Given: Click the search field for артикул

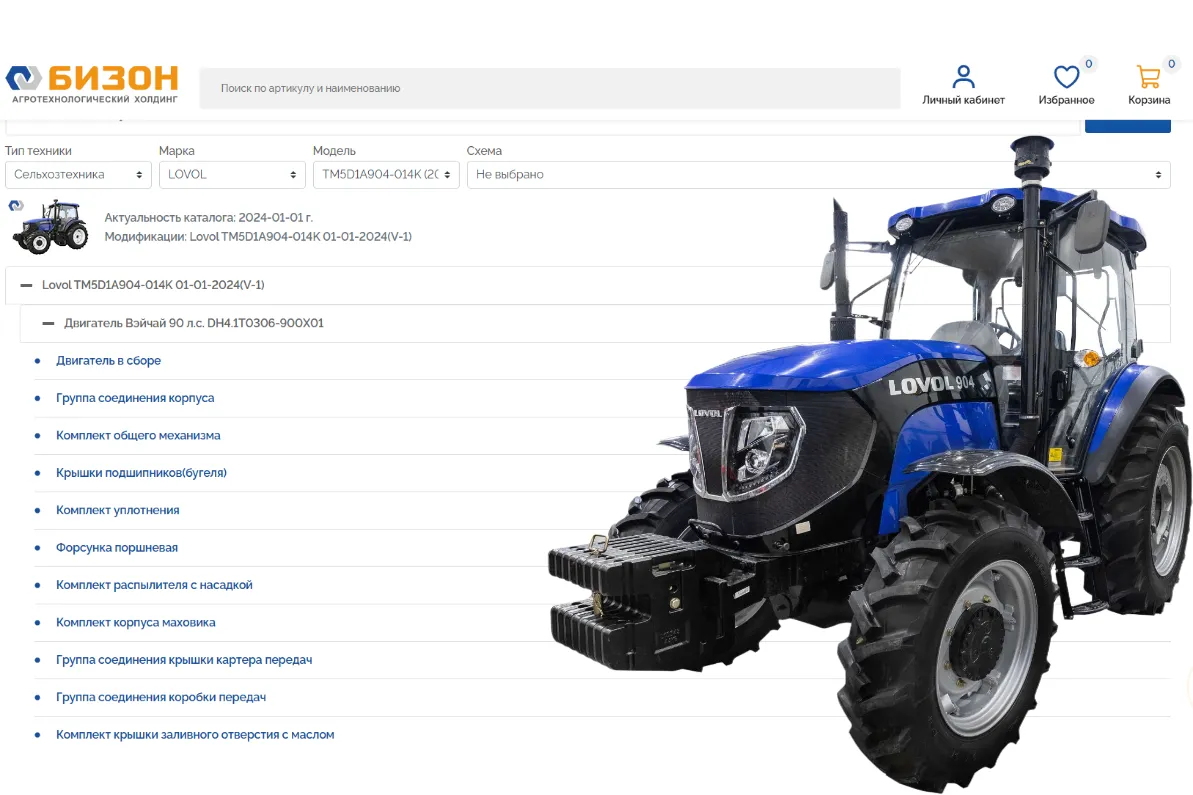Looking at the screenshot, I should [549, 88].
